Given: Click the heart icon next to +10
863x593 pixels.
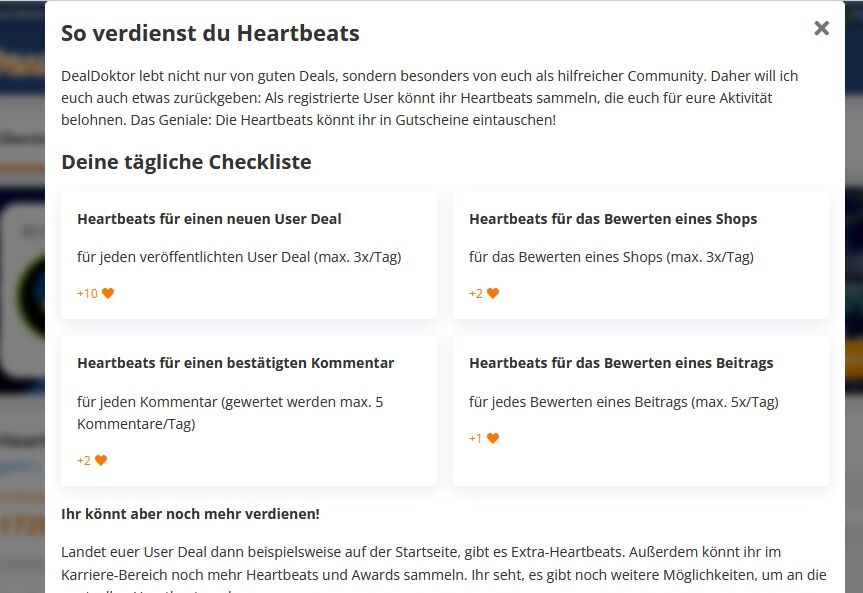Looking at the screenshot, I should pos(108,293).
